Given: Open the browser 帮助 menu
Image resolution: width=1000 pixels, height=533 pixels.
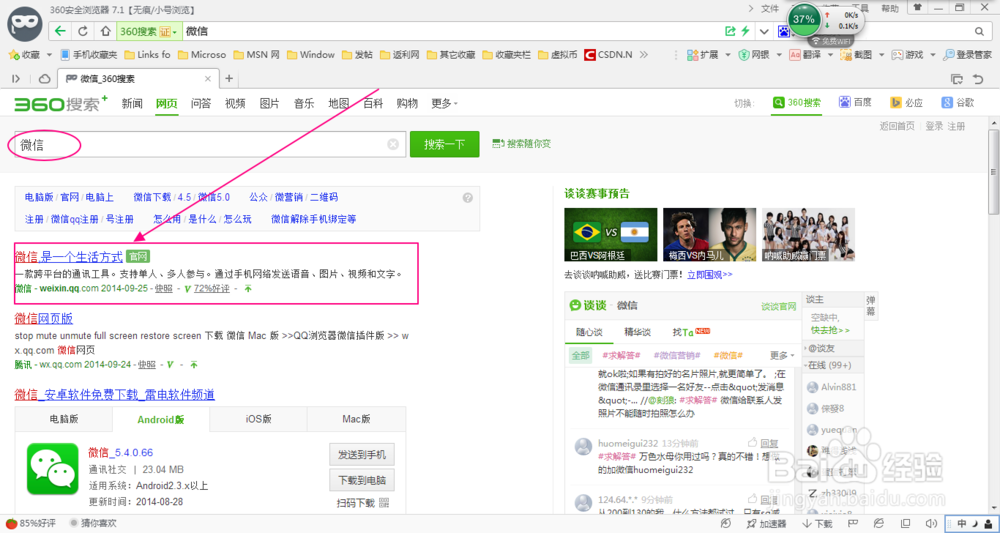Looking at the screenshot, I should [x=890, y=8].
